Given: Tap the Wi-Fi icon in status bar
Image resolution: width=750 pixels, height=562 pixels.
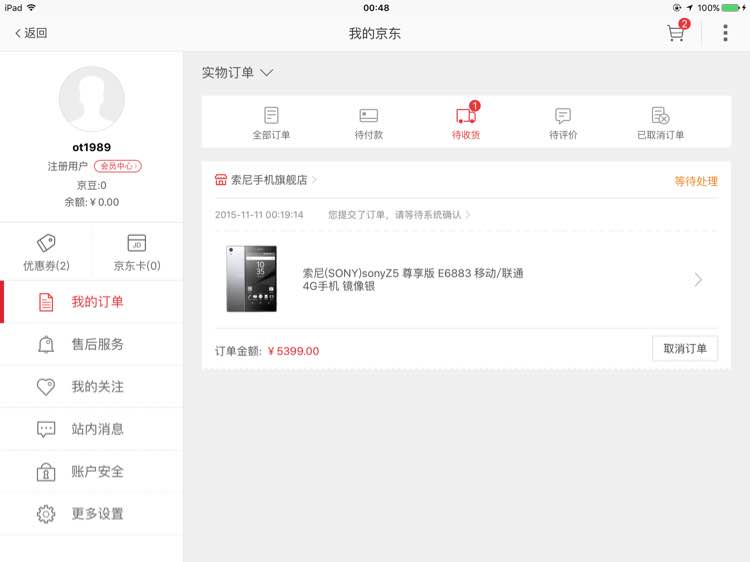Looking at the screenshot, I should point(31,8).
